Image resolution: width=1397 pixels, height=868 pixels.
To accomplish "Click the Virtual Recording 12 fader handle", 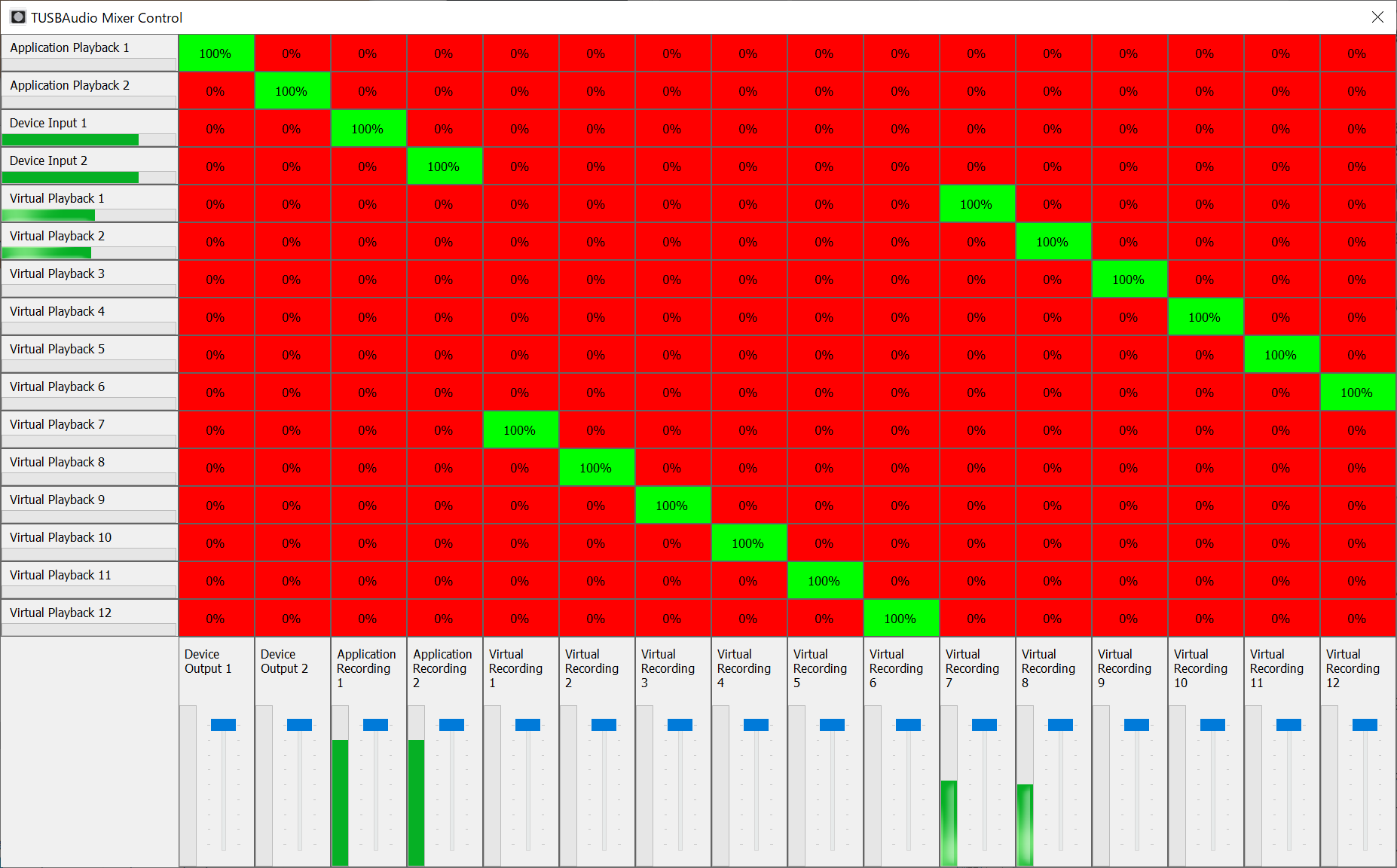I will [x=1365, y=725].
